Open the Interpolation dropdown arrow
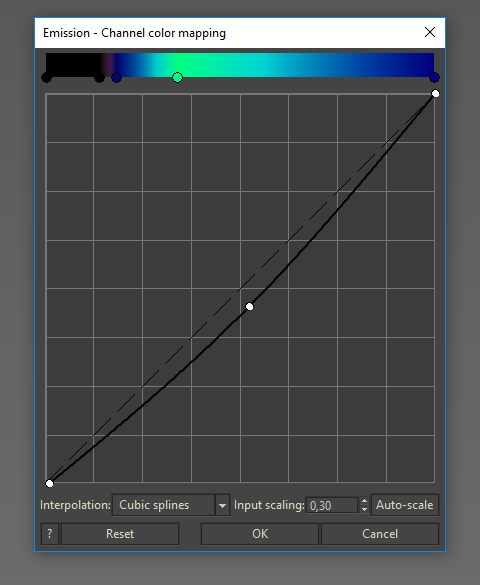The height and width of the screenshot is (585, 480). pos(222,505)
